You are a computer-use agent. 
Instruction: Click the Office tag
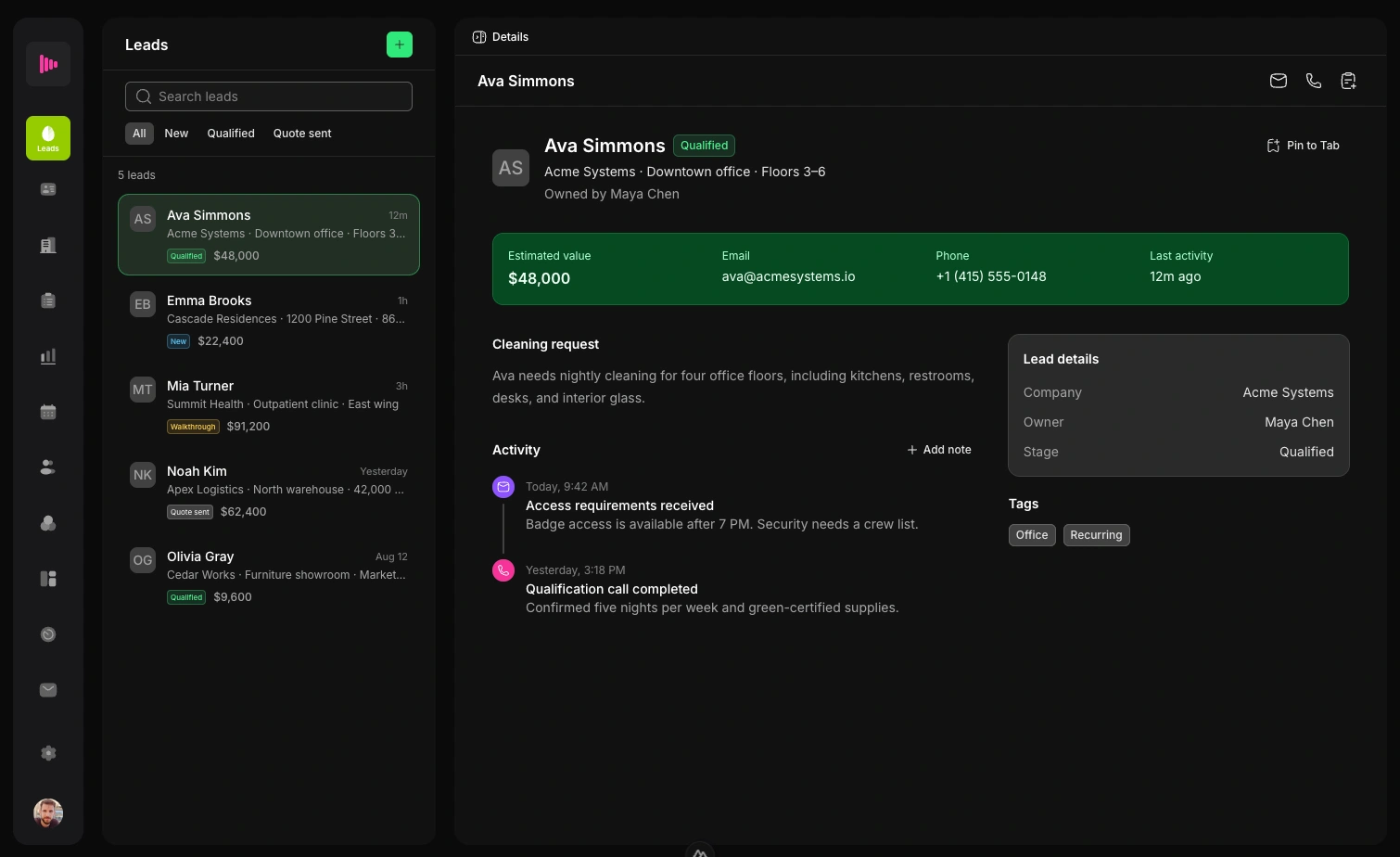click(x=1032, y=535)
